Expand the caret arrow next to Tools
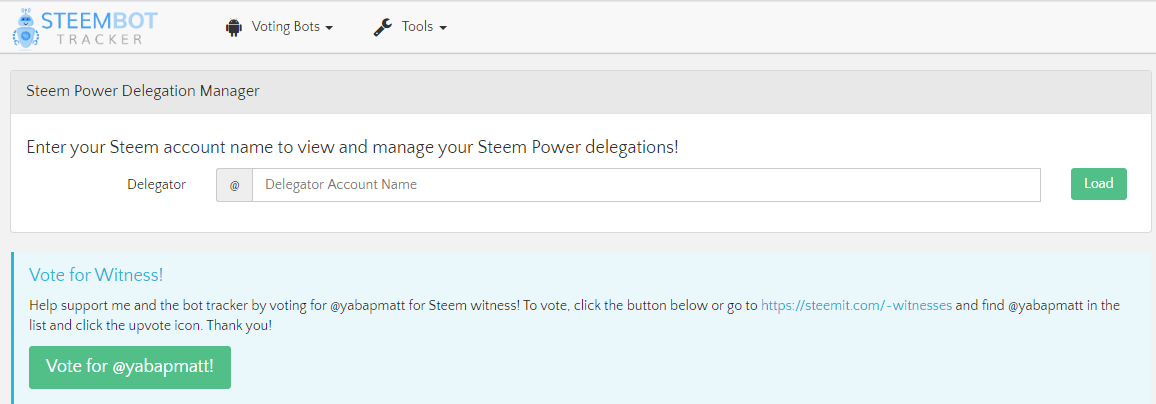1156x404 pixels. click(443, 28)
